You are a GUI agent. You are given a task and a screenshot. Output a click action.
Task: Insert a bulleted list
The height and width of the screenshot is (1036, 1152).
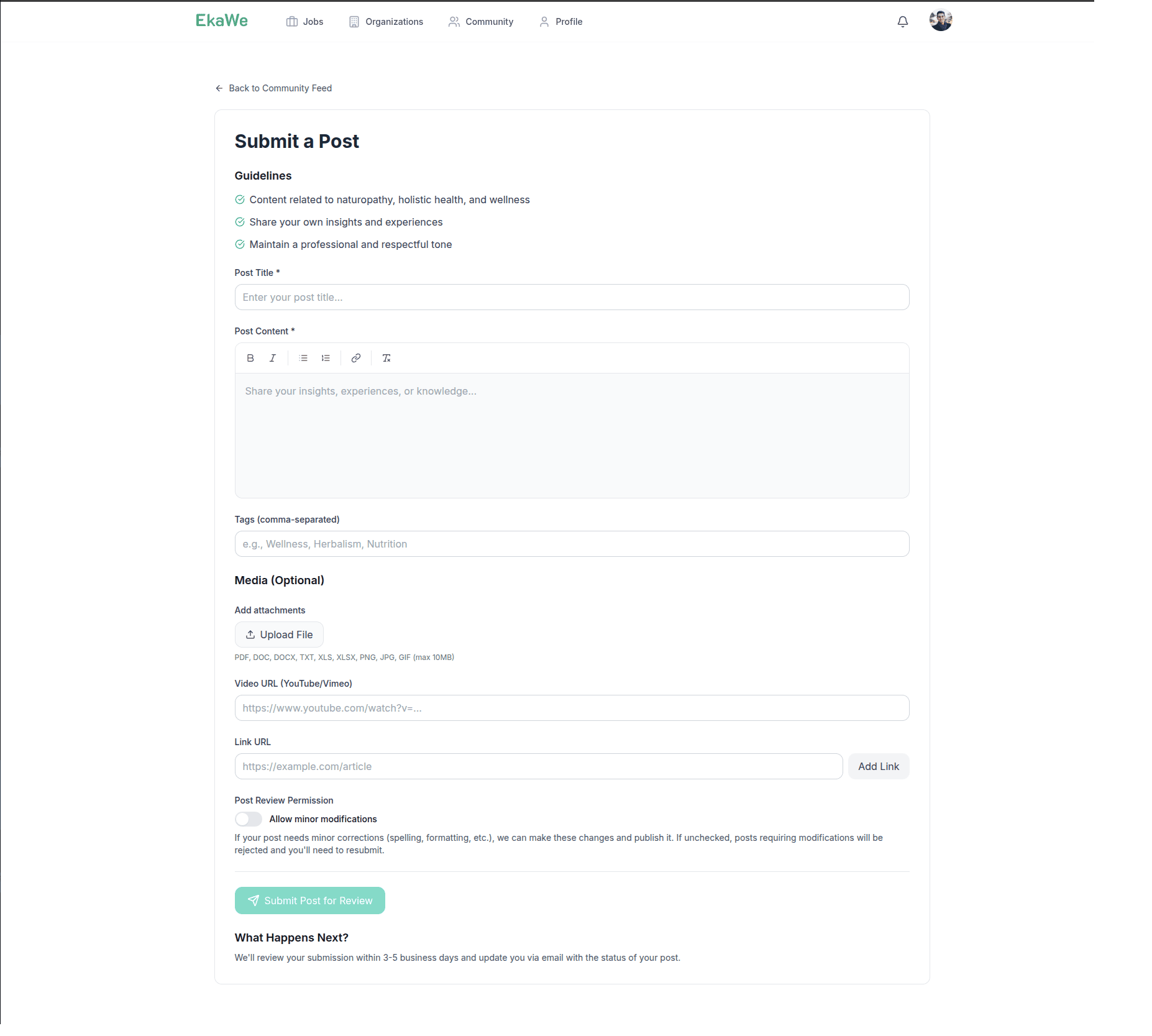(303, 358)
